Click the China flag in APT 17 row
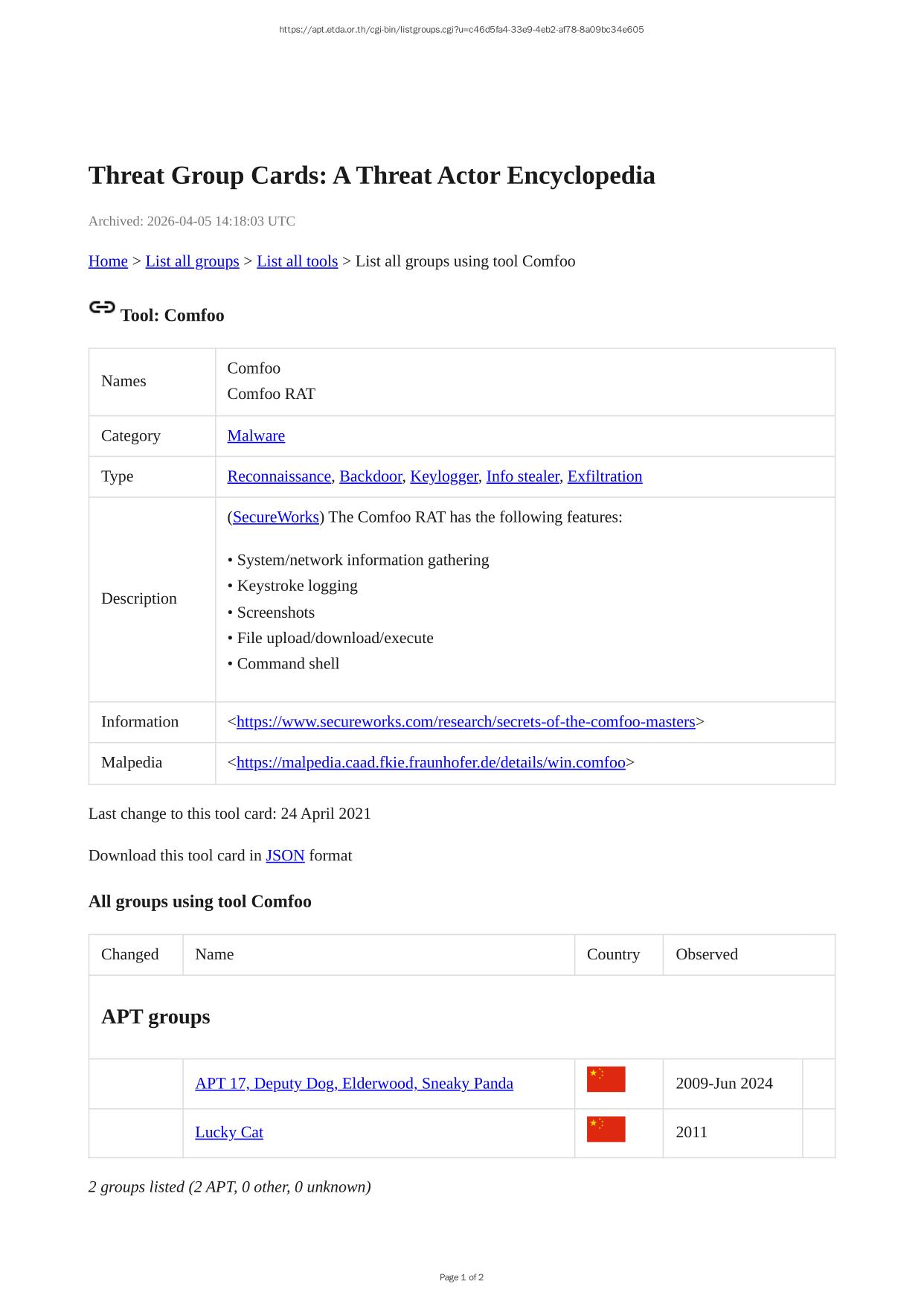The width and height of the screenshot is (924, 1307). pyautogui.click(x=606, y=1079)
